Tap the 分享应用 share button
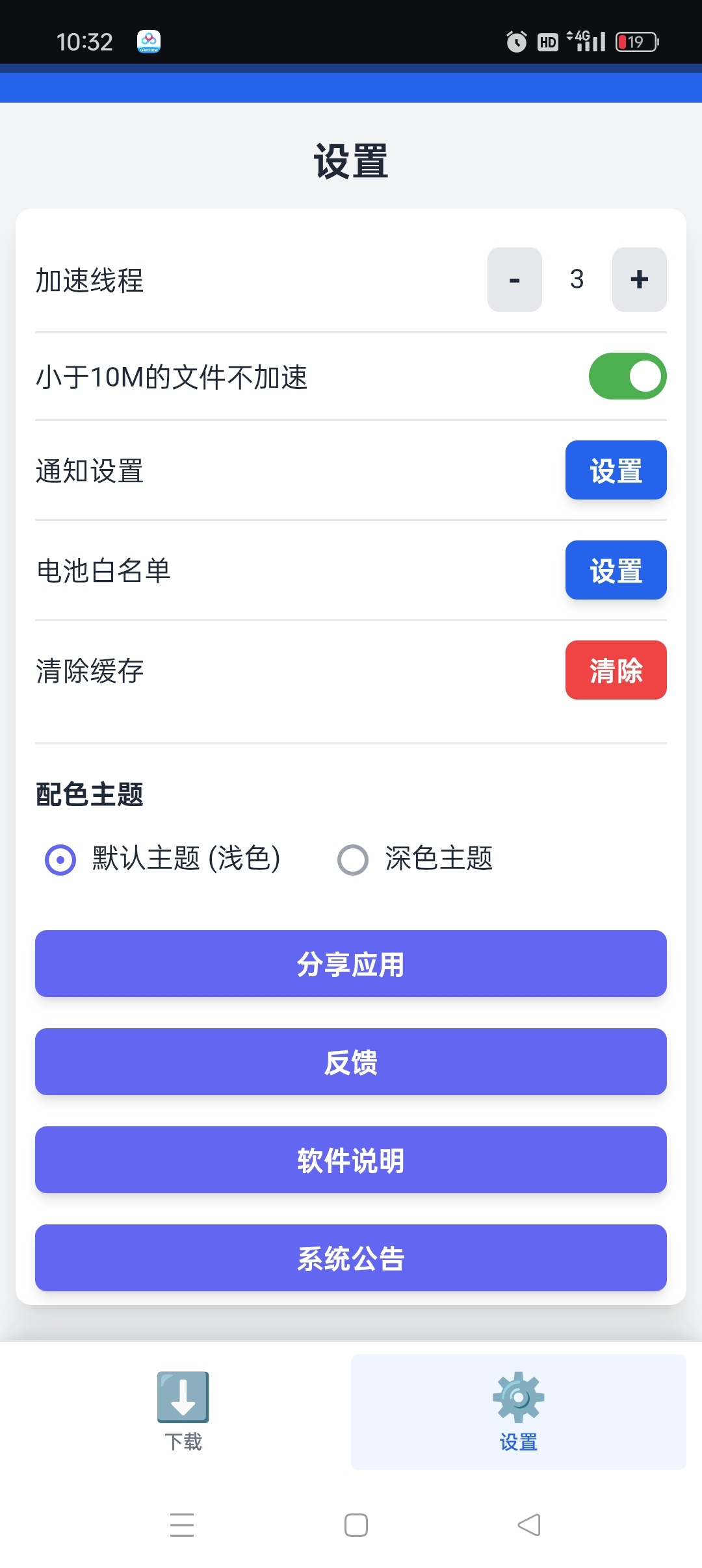702x1568 pixels. [x=351, y=963]
